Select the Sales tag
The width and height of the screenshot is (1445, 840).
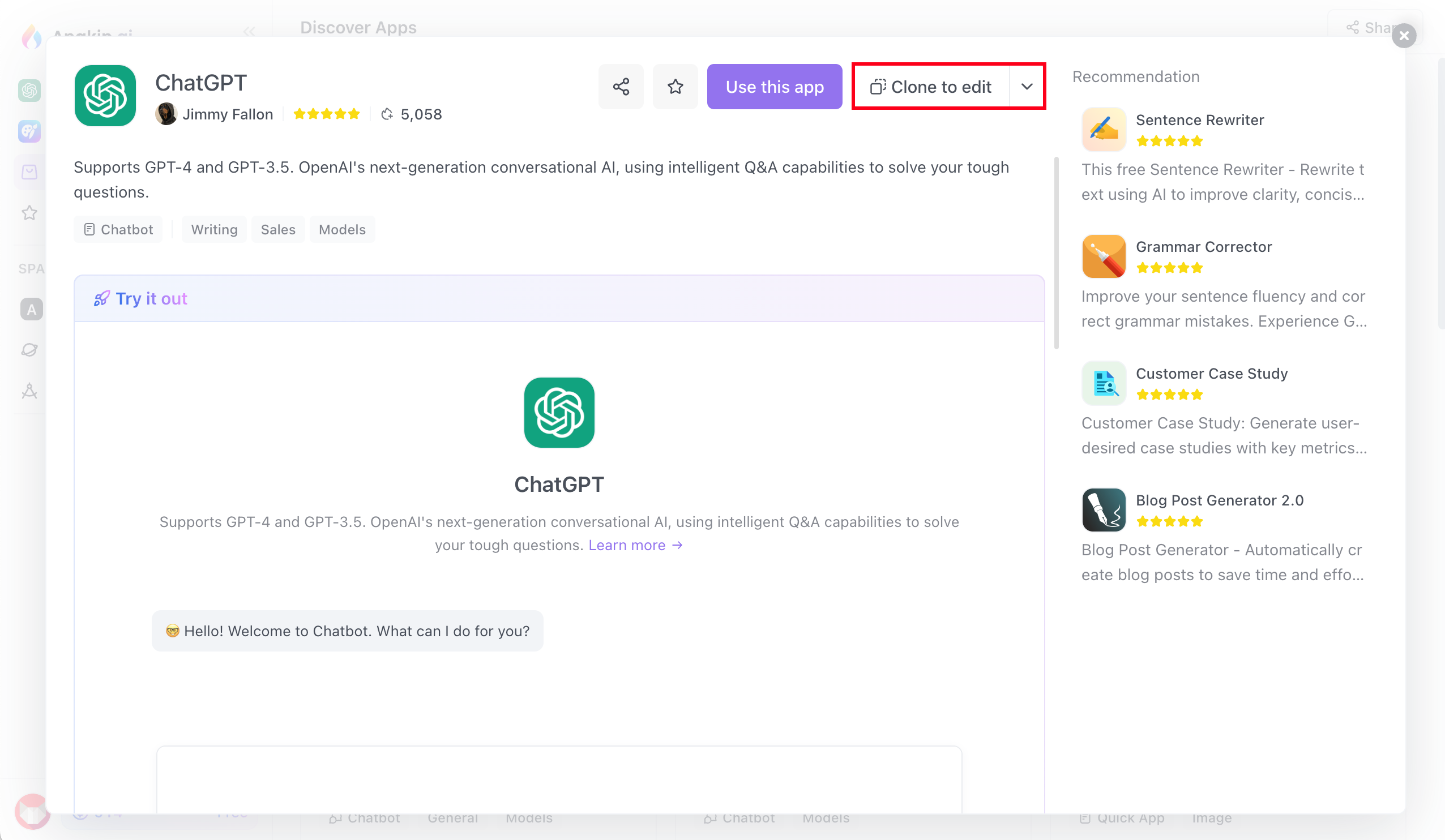click(x=278, y=229)
